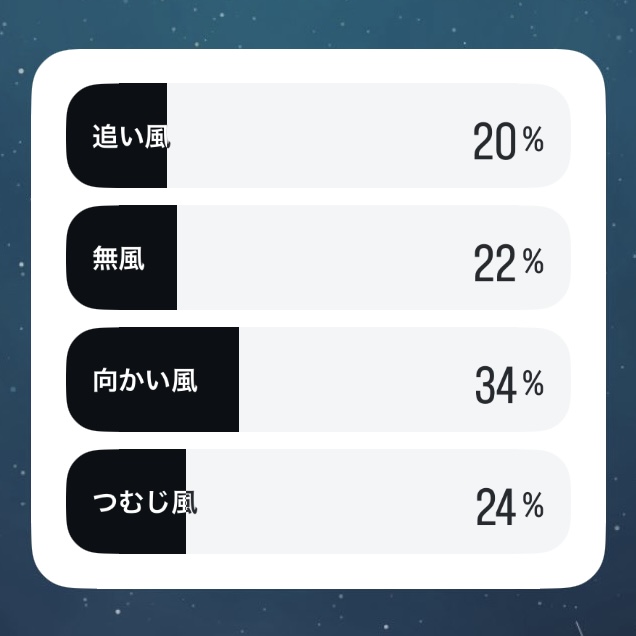Click the 20 vote percentage number

point(494,144)
